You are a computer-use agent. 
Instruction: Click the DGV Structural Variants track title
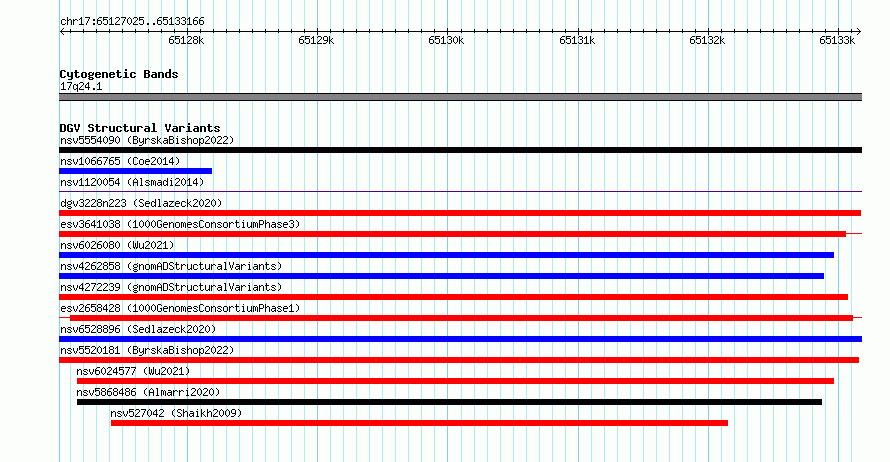click(x=140, y=128)
